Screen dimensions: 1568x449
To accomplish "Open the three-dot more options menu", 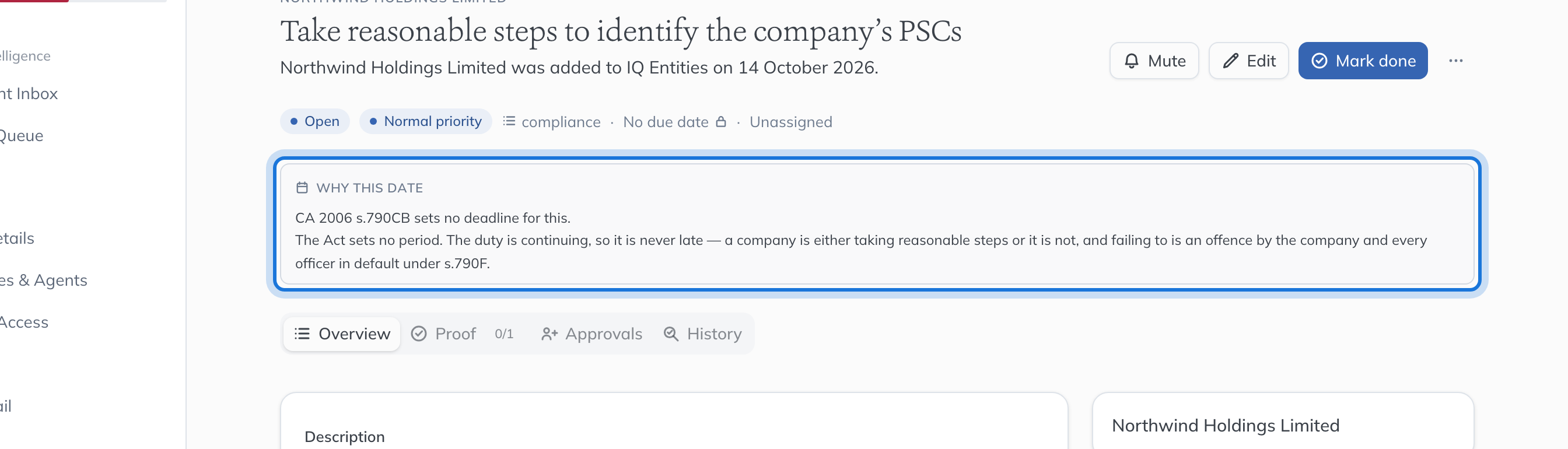I will click(x=1455, y=61).
